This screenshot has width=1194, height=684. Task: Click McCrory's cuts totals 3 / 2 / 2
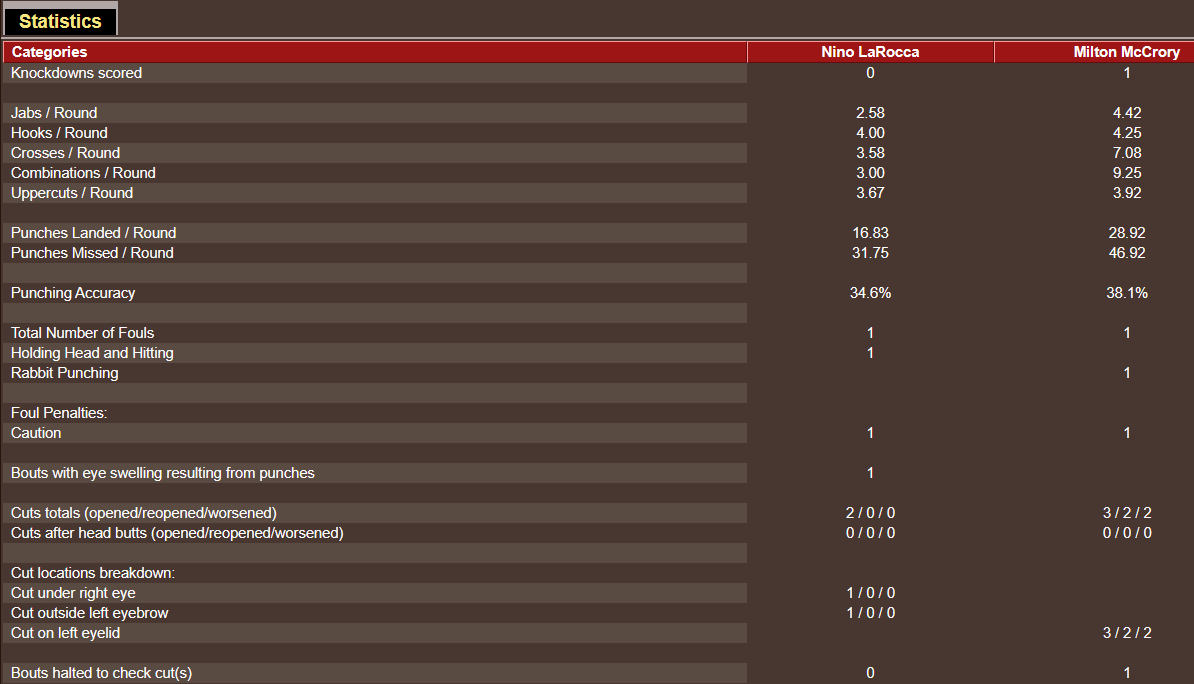[x=1127, y=513]
